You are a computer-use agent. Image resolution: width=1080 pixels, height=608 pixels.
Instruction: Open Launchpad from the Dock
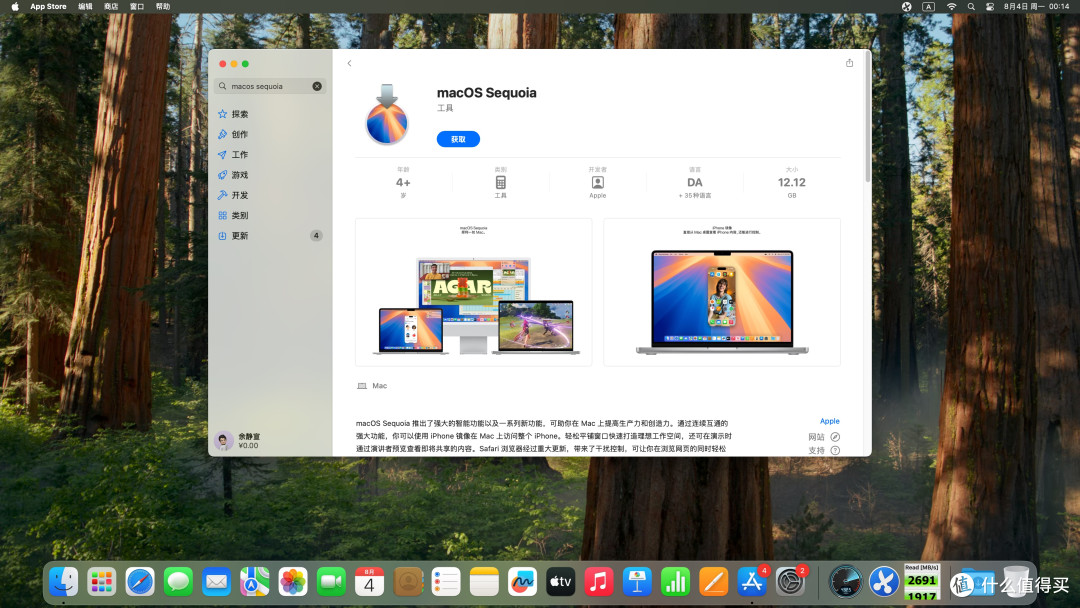tap(102, 582)
